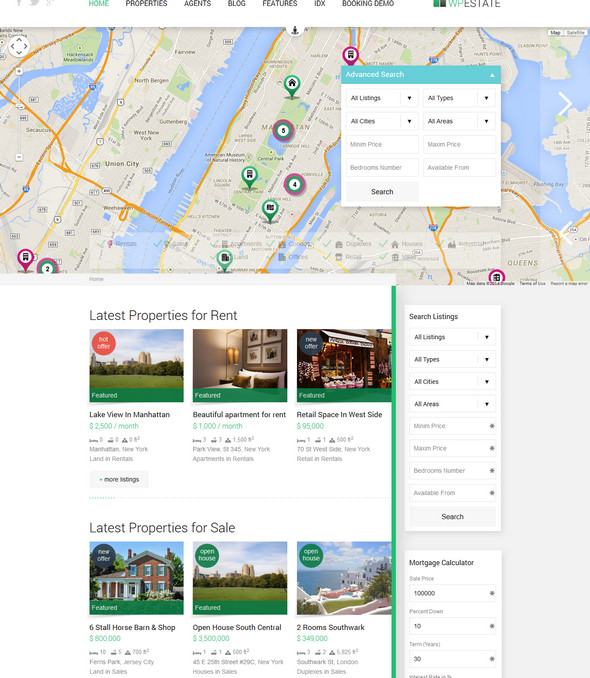
Task: Click spinner icon in Sale Price field
Action: pyautogui.click(x=492, y=593)
